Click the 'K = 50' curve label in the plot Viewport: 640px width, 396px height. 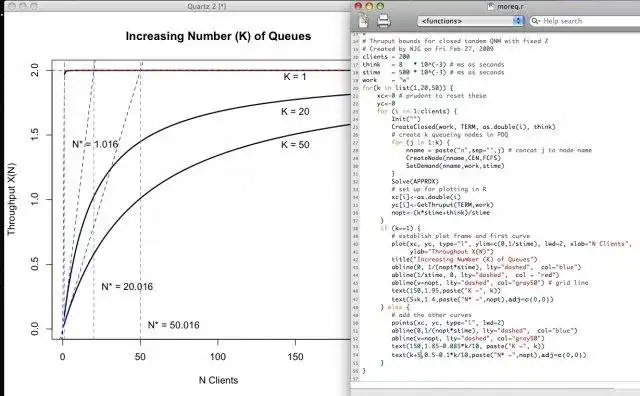[295, 145]
